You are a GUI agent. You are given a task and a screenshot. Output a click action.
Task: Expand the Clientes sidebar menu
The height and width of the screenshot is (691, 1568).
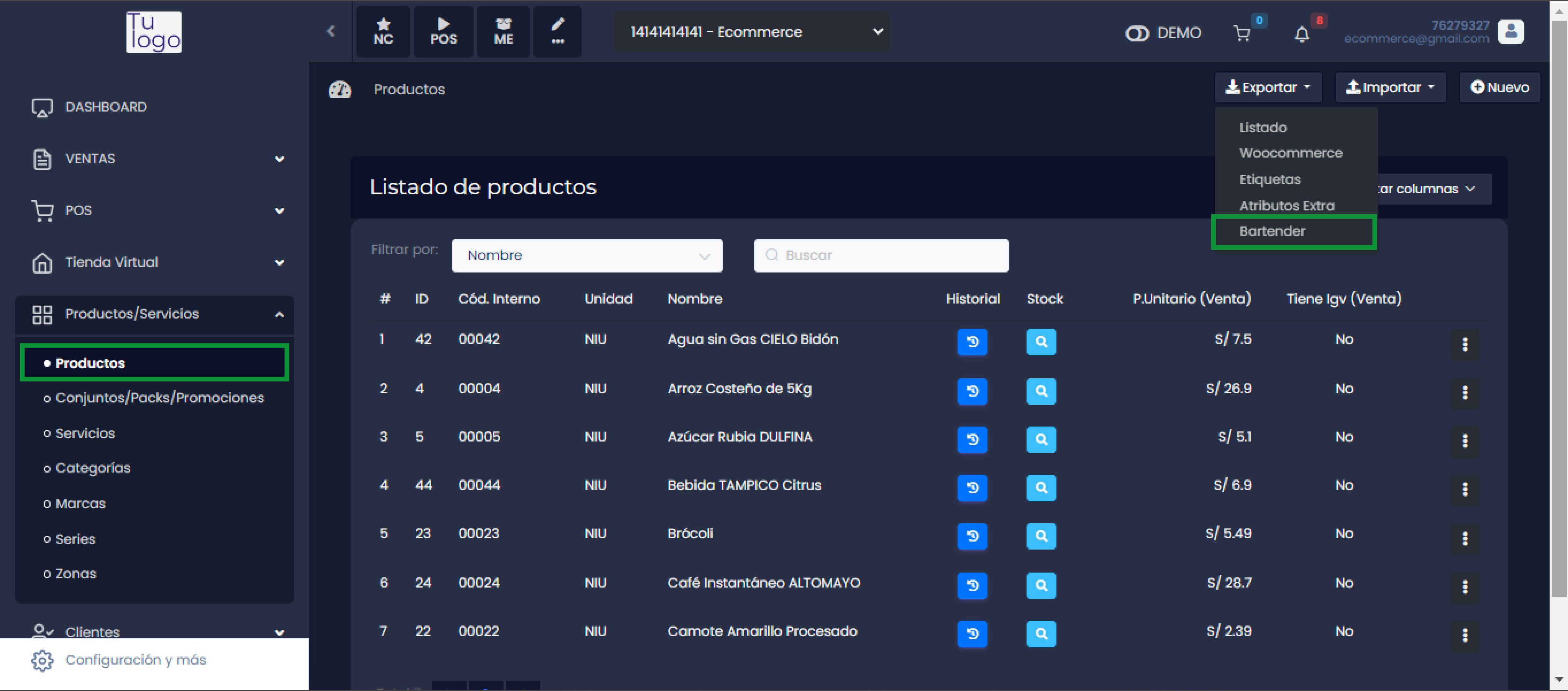coord(154,631)
